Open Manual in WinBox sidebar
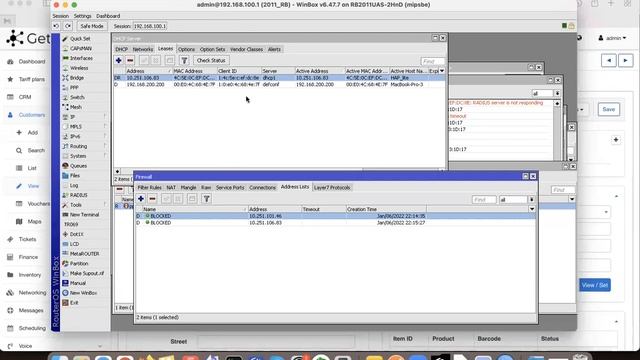The image size is (640, 360). (78, 283)
